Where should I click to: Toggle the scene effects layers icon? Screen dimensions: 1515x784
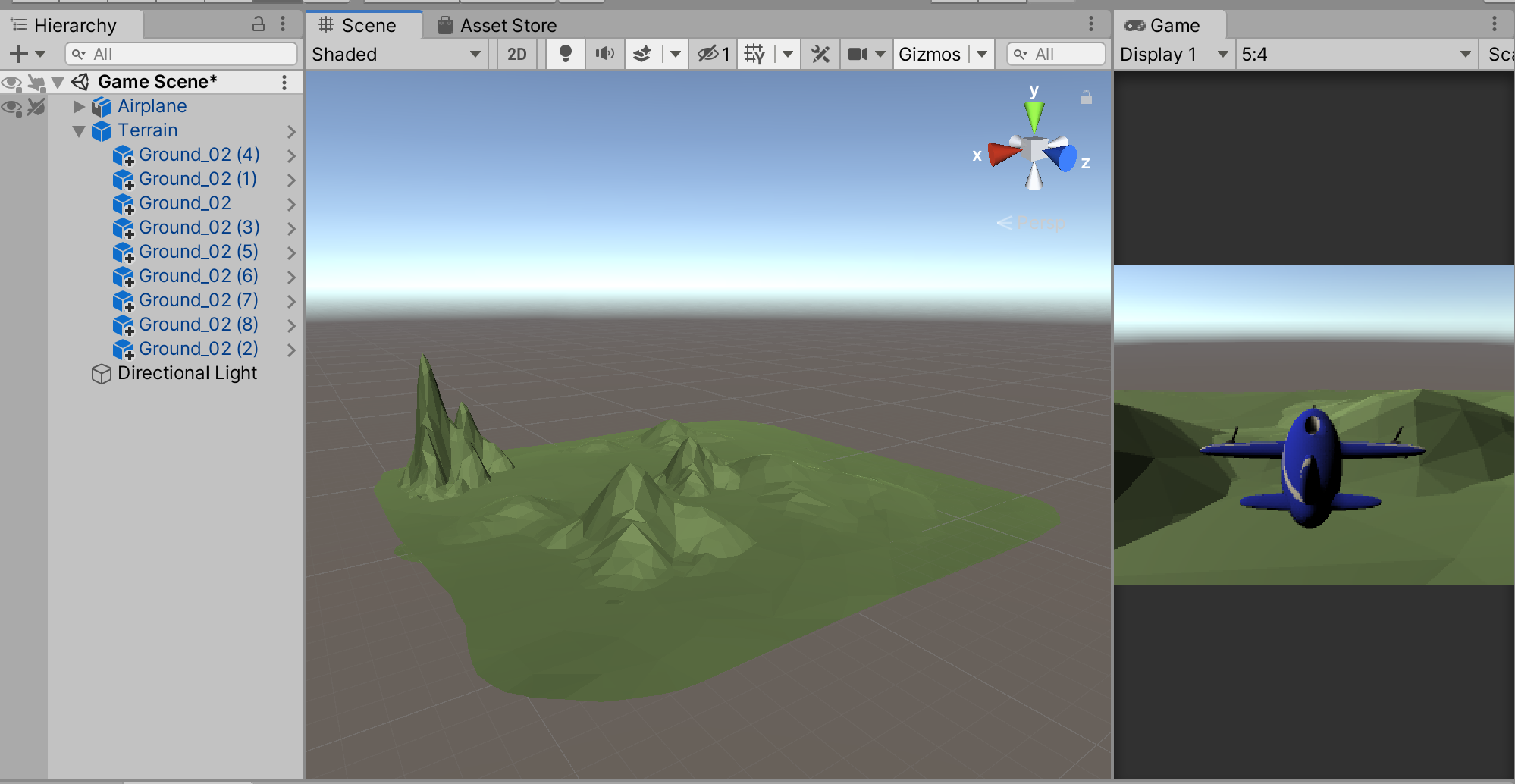[x=643, y=54]
